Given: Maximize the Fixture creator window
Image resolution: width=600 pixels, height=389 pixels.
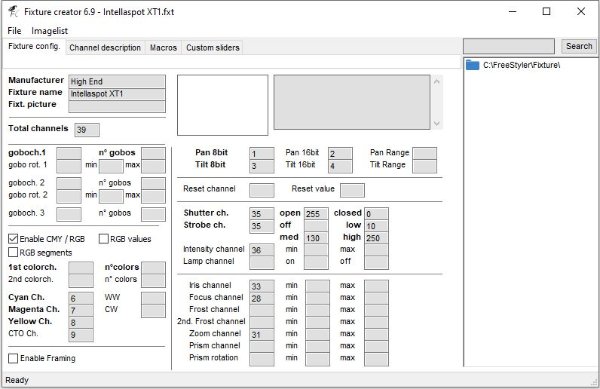Looking at the screenshot, I should pos(546,11).
